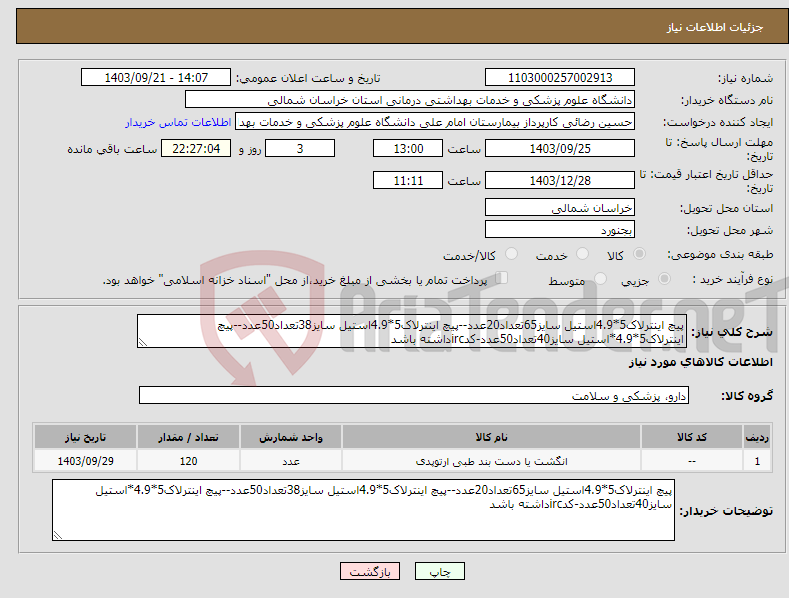Click the response deadline time 13:00
Viewport: 789px width, 598px height.
click(x=408, y=148)
